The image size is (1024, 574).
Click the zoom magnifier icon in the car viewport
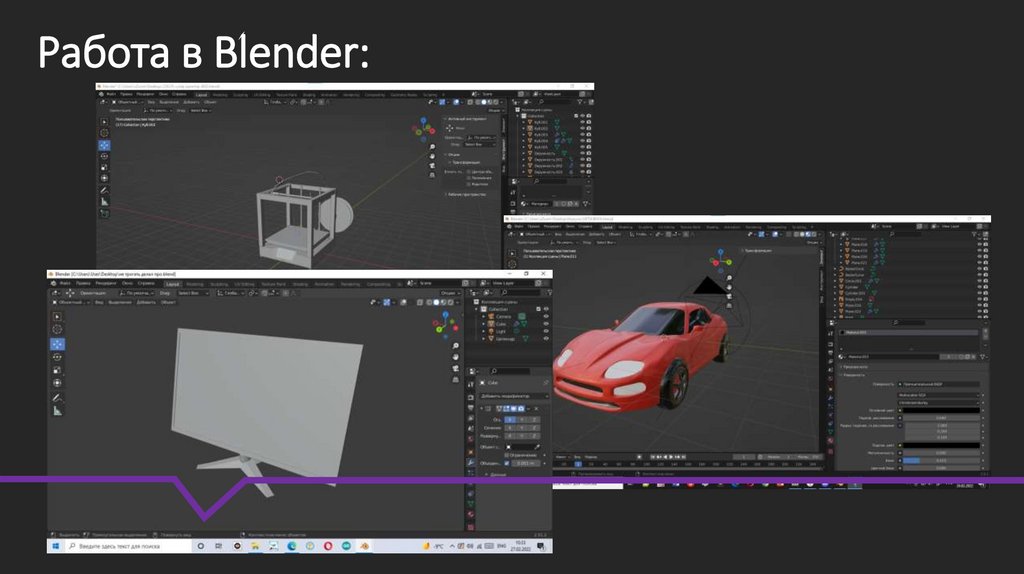coord(729,277)
